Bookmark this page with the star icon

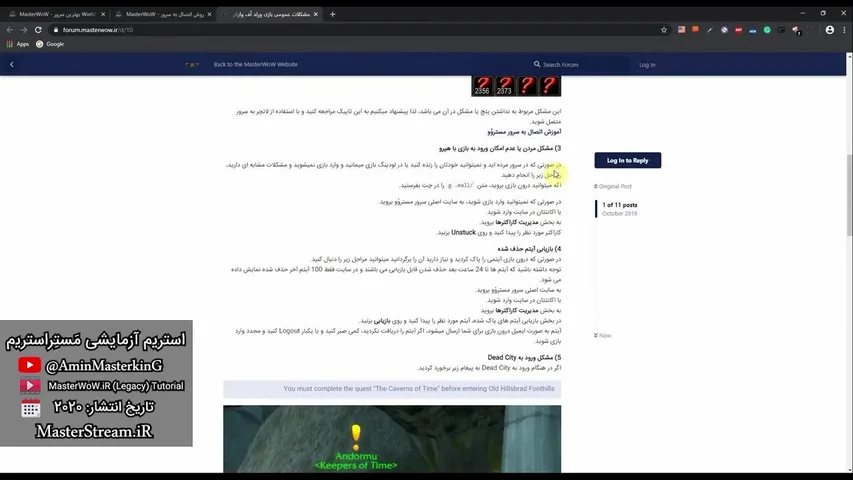click(x=664, y=30)
